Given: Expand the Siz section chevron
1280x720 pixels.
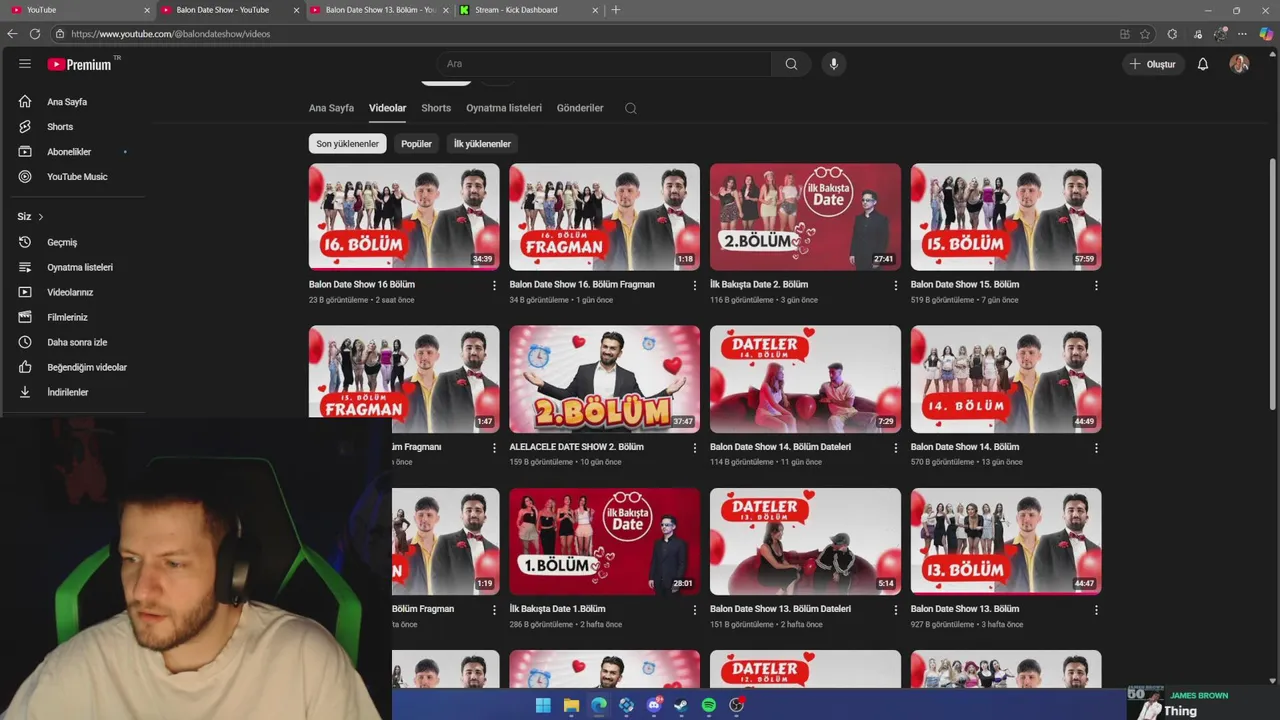Looking at the screenshot, I should 40,217.
